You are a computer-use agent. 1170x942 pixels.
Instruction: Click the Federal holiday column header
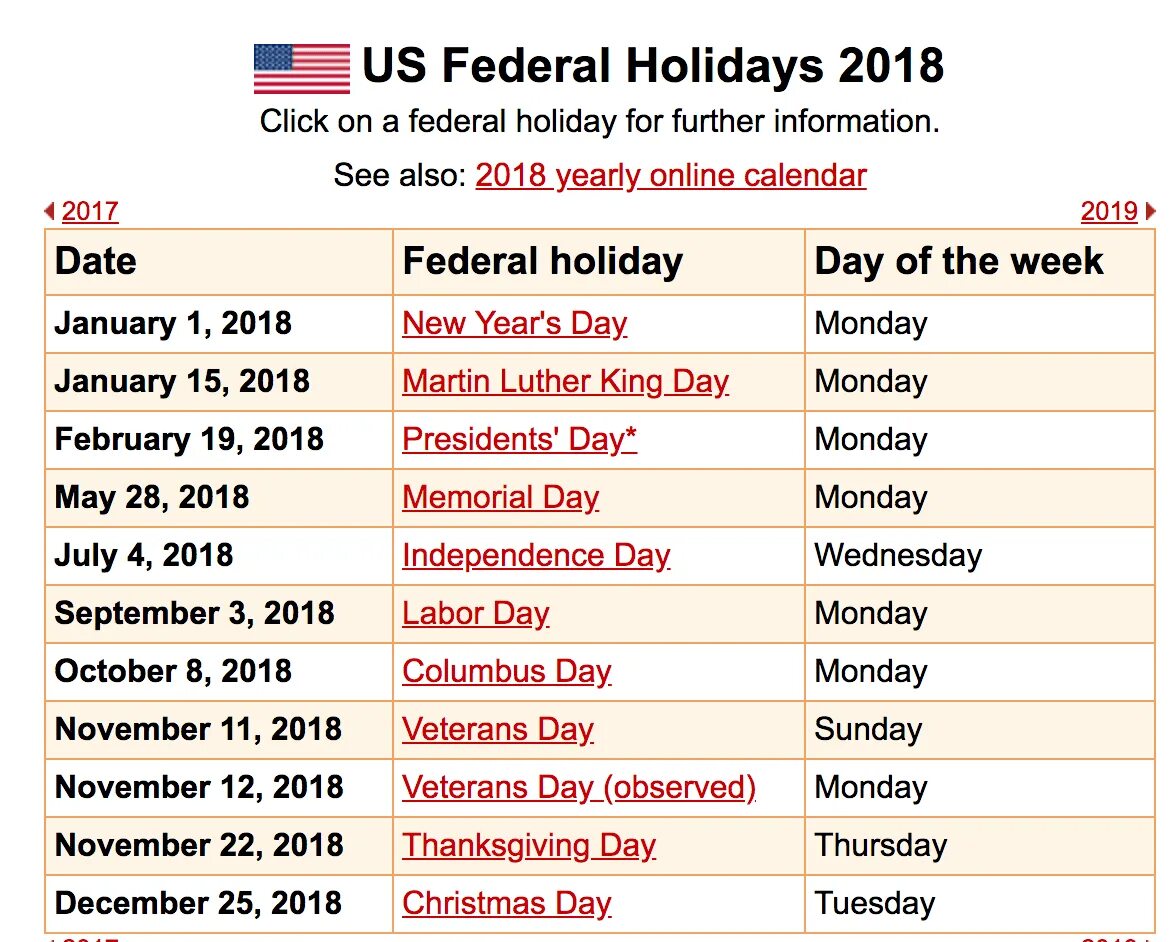[542, 262]
